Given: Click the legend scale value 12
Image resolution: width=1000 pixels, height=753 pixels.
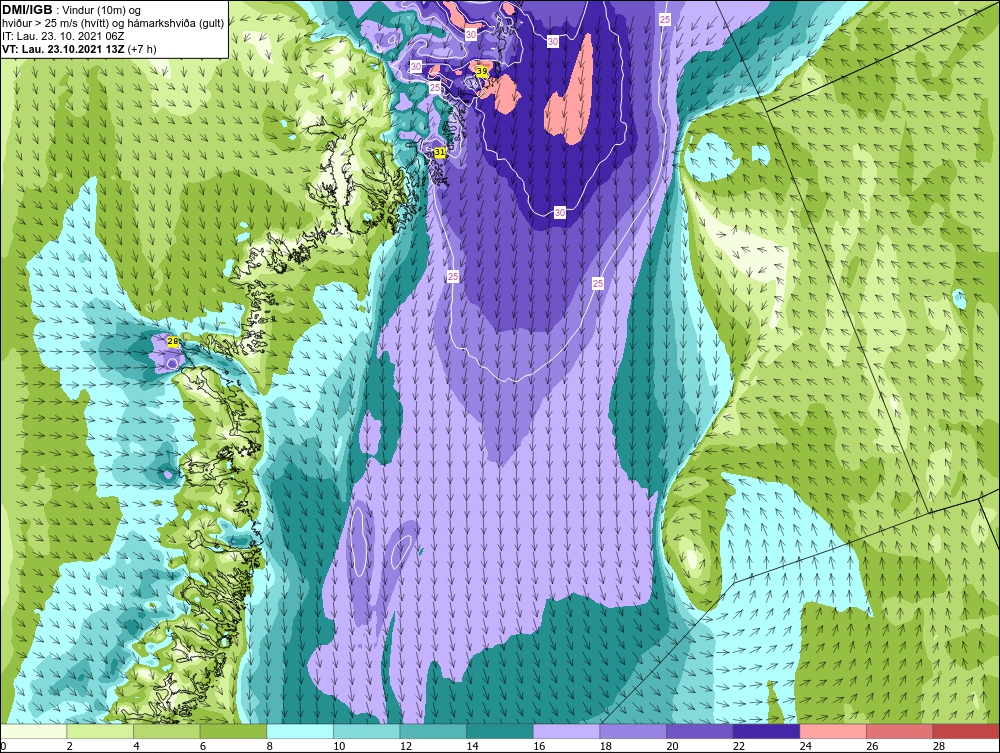Looking at the screenshot, I should (x=406, y=746).
